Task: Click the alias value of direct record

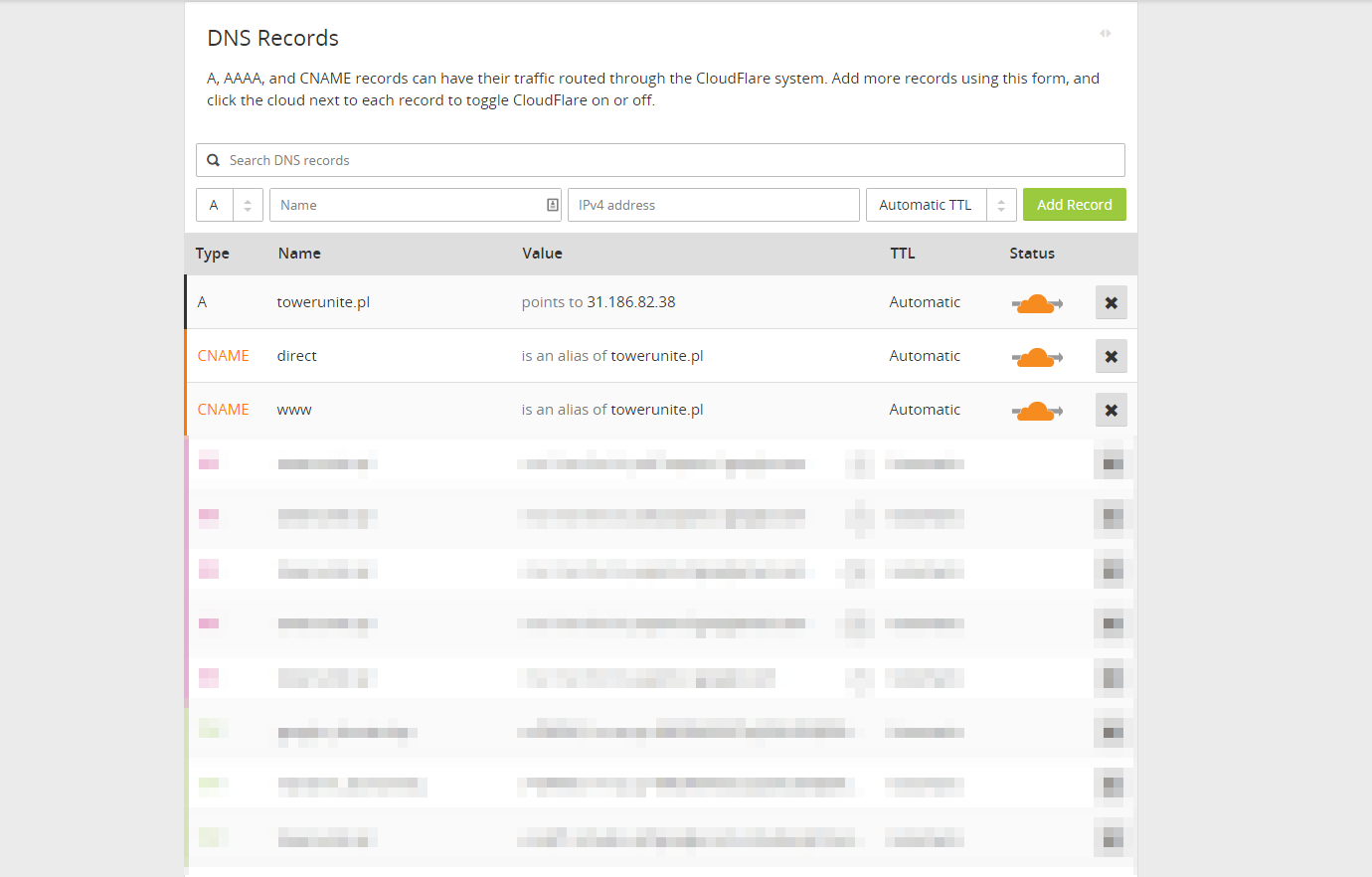Action: point(656,356)
